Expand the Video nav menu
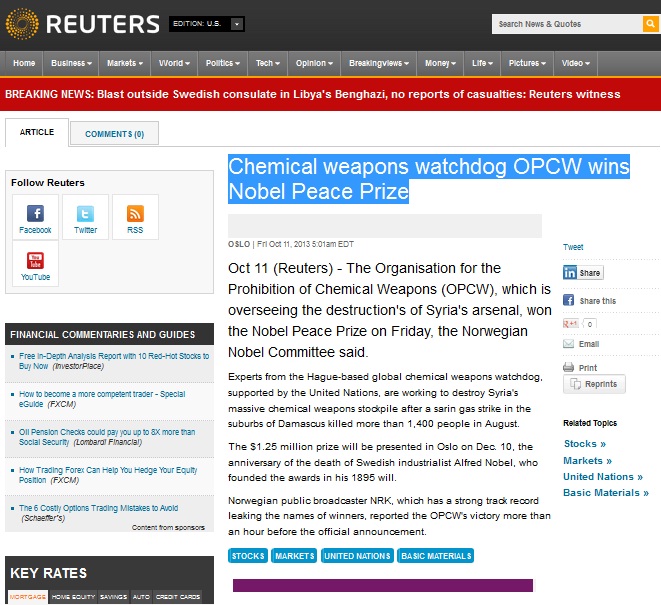661x605 pixels. click(x=575, y=63)
